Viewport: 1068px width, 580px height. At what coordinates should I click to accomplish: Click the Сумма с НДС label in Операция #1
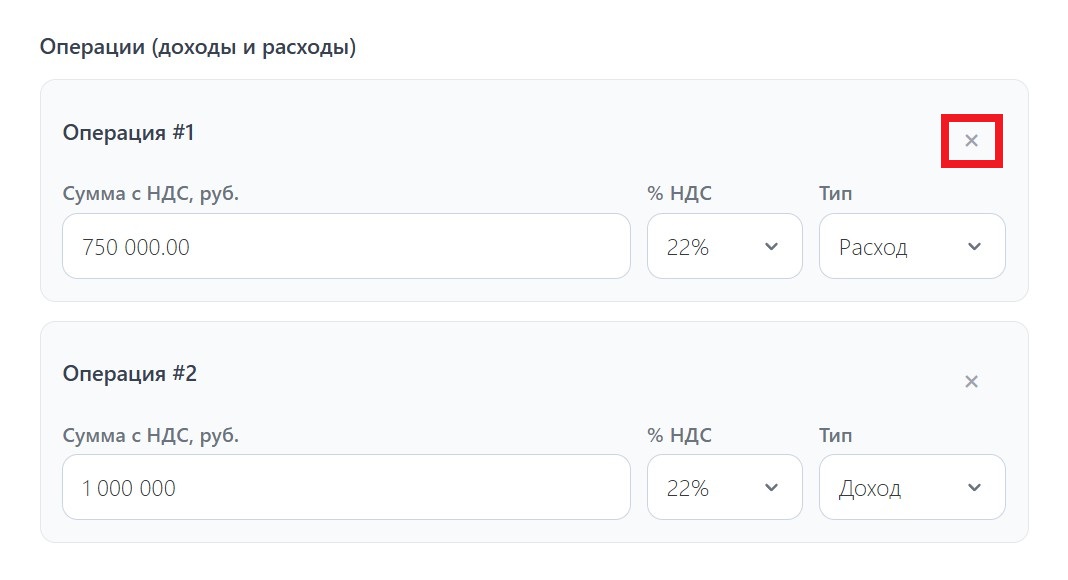(152, 193)
